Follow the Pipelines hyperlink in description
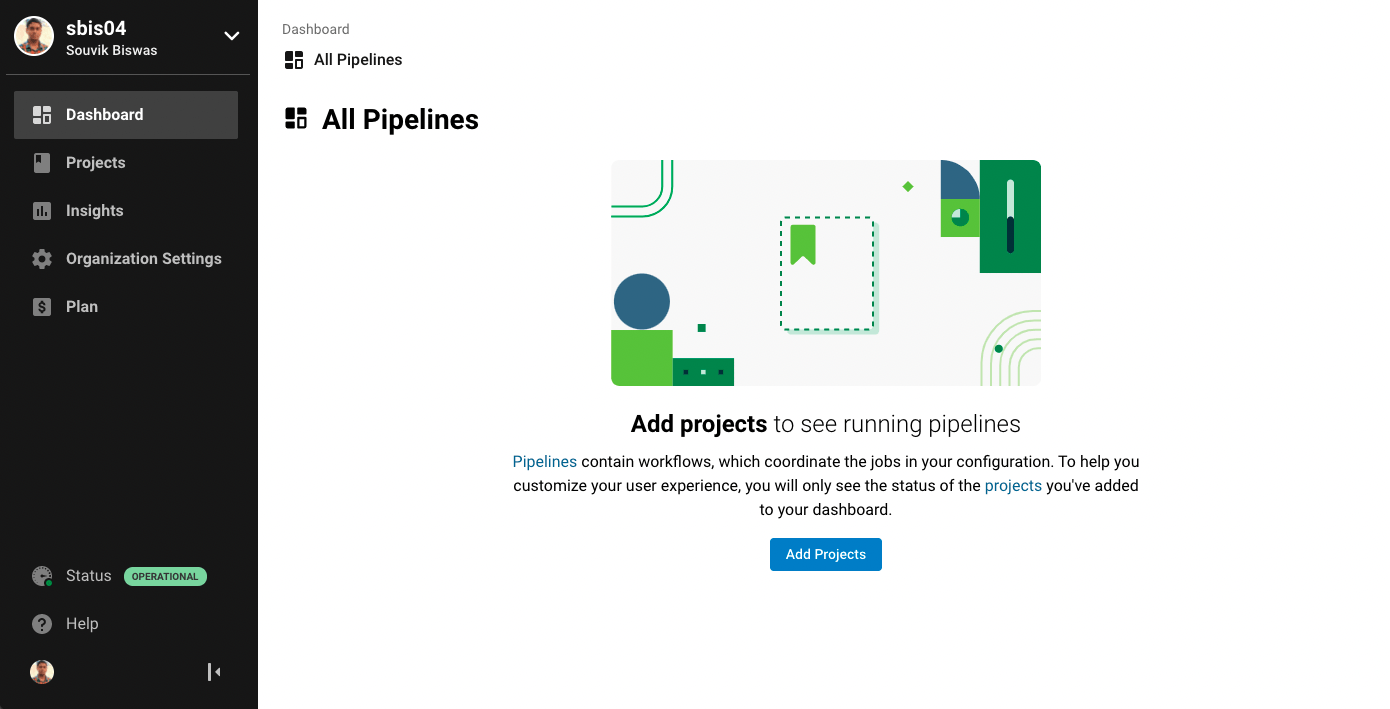 (x=545, y=462)
